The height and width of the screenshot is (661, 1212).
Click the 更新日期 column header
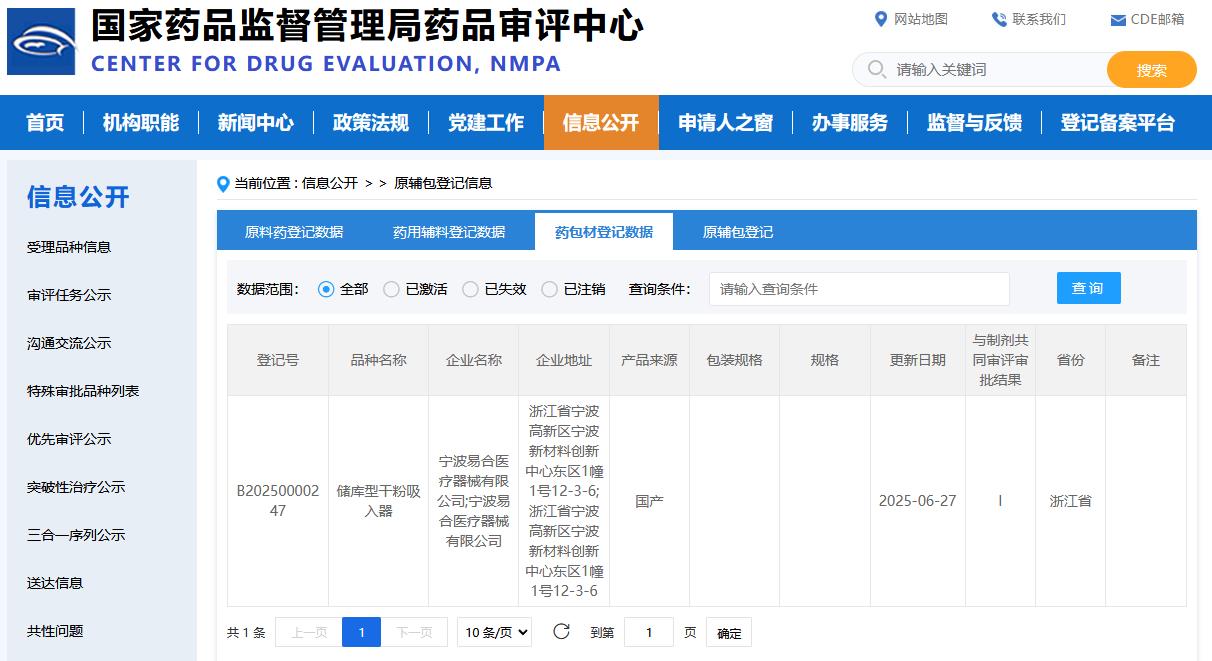pyautogui.click(x=918, y=360)
